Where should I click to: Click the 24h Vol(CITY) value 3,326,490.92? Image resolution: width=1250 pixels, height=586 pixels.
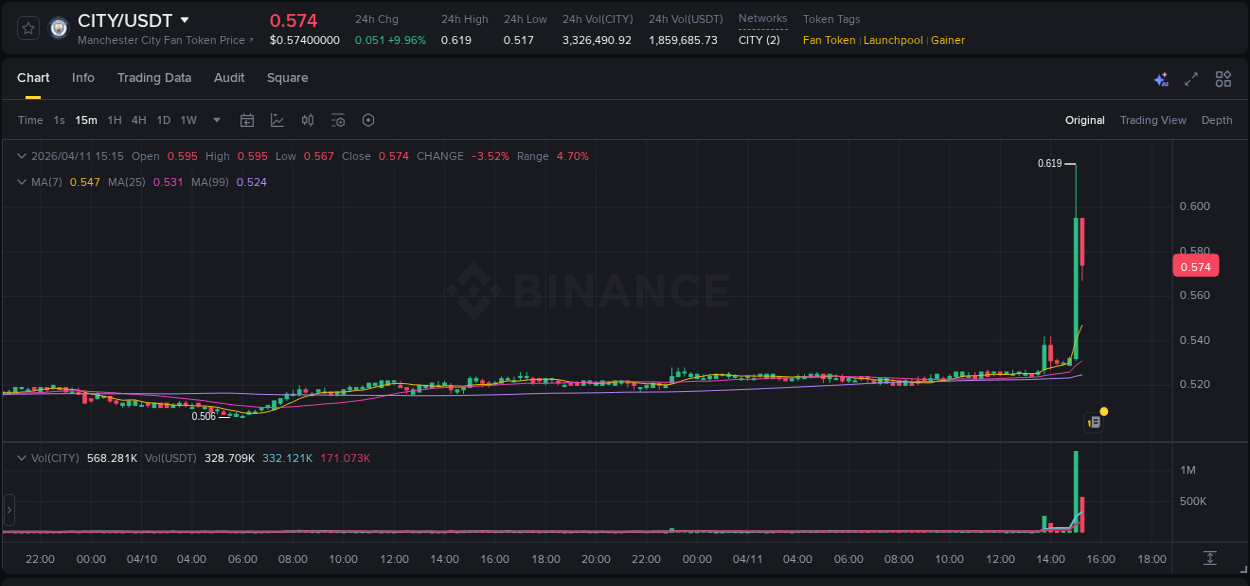coord(597,40)
